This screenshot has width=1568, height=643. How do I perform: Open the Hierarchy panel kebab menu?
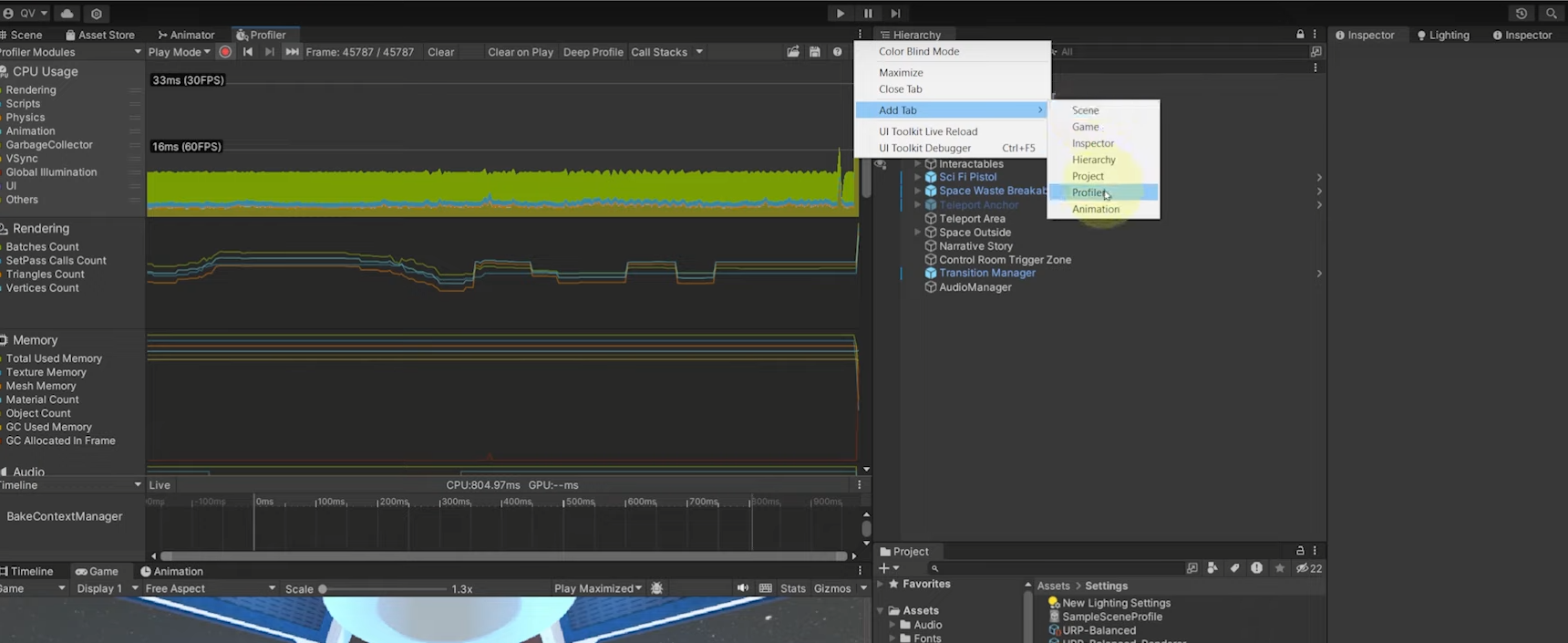1315,35
